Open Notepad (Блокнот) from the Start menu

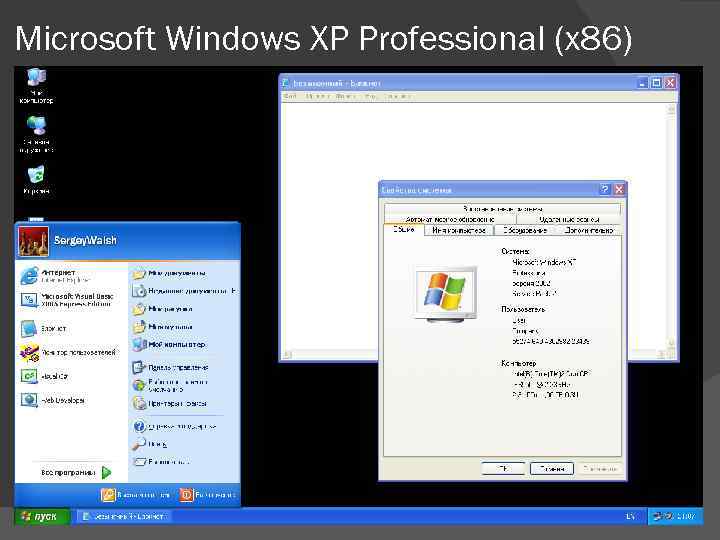(44, 328)
